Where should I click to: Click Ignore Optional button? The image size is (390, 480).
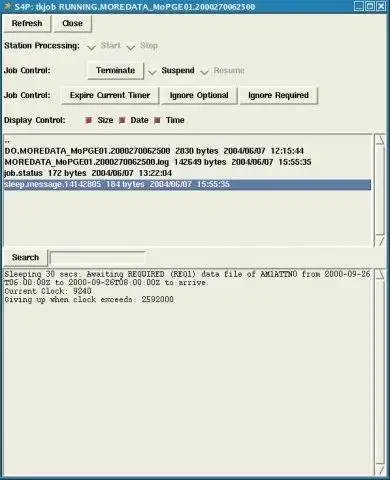pyautogui.click(x=199, y=96)
